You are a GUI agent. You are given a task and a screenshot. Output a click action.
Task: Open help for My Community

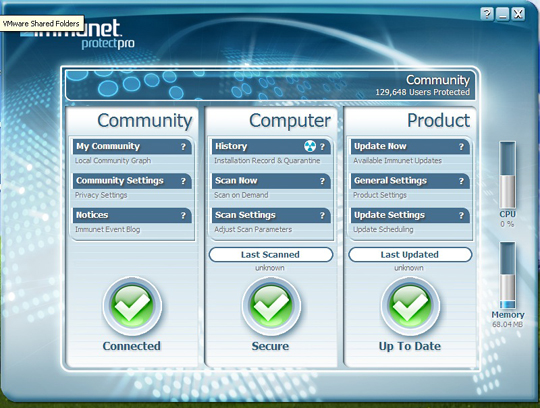[183, 147]
